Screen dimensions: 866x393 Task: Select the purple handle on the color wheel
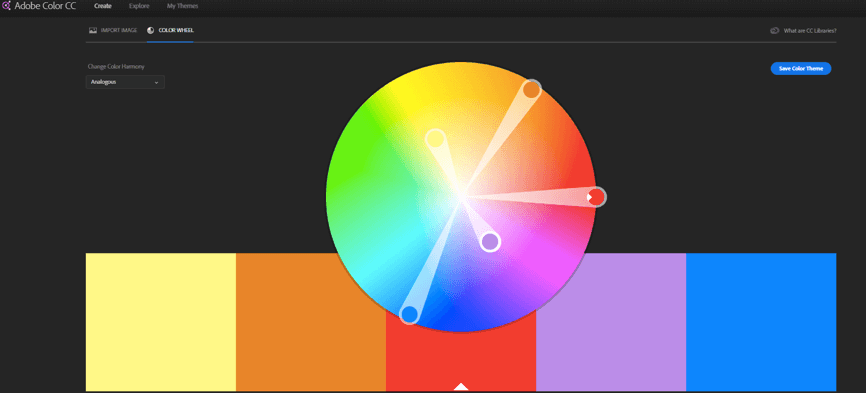(x=490, y=242)
